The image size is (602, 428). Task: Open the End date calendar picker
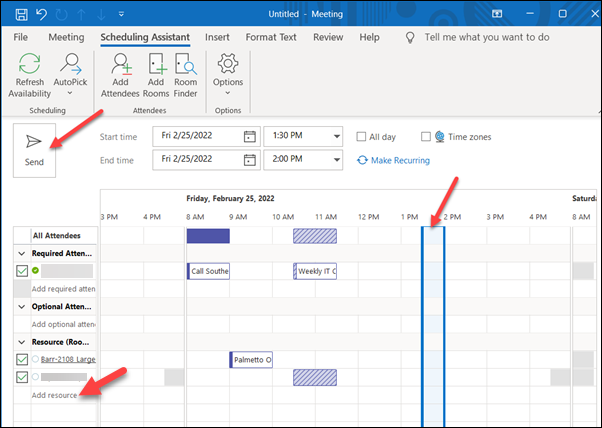pos(250,160)
